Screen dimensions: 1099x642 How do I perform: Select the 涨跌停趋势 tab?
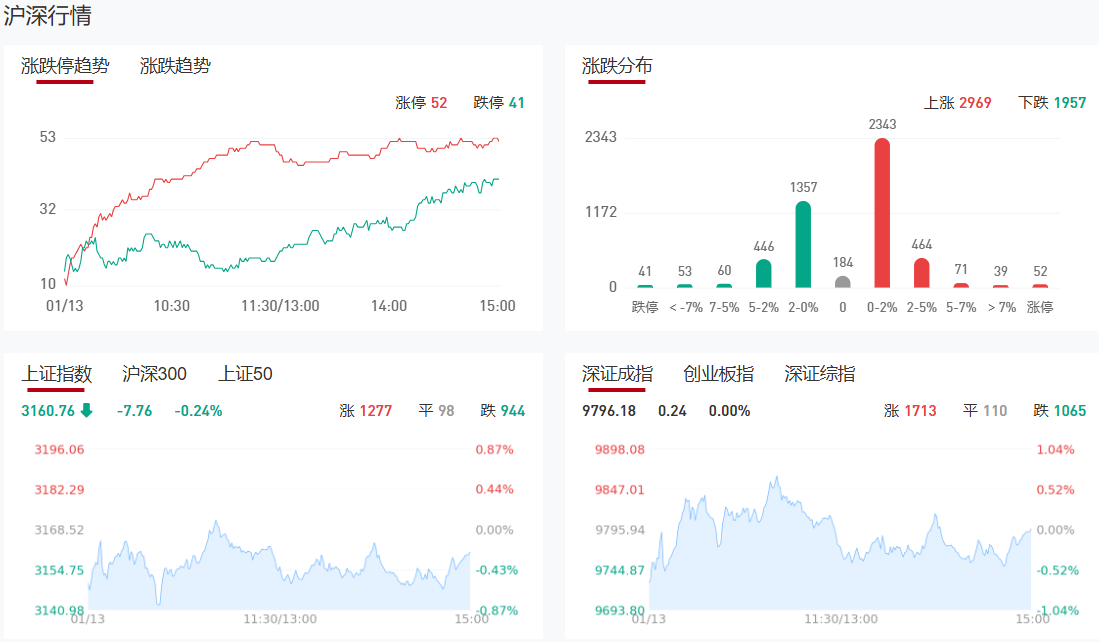coord(65,66)
